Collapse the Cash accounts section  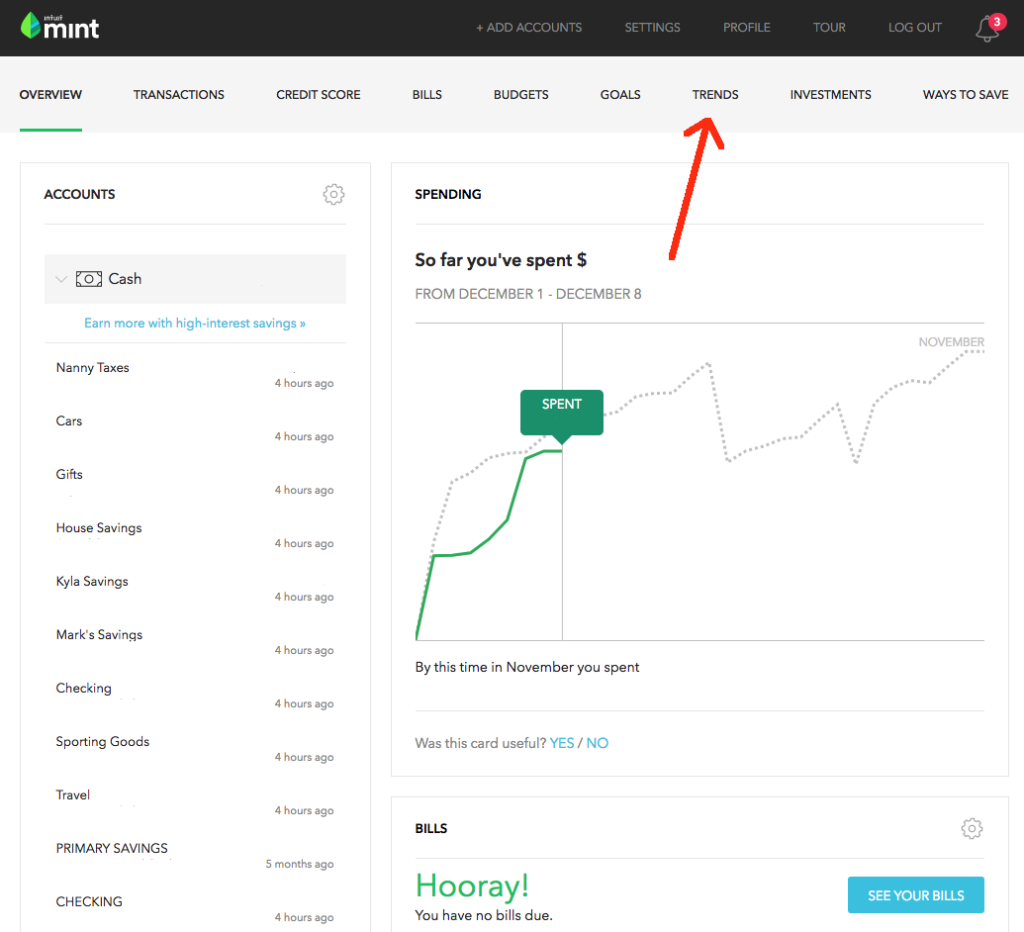[61, 279]
